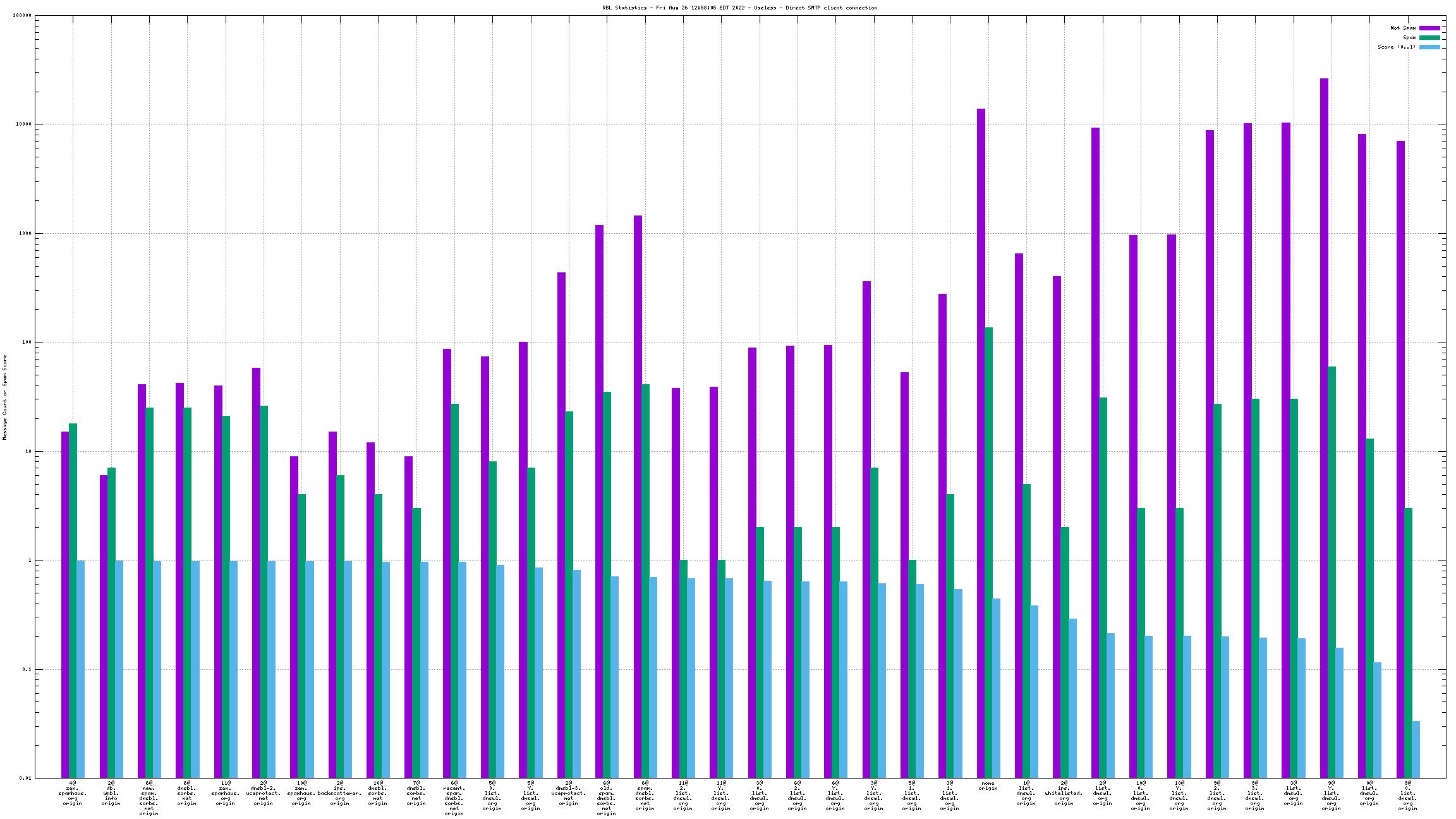The width and height of the screenshot is (1456, 819).
Task: Click the dnsbl-3.uceprotect.net origin axis label
Action: (x=568, y=793)
